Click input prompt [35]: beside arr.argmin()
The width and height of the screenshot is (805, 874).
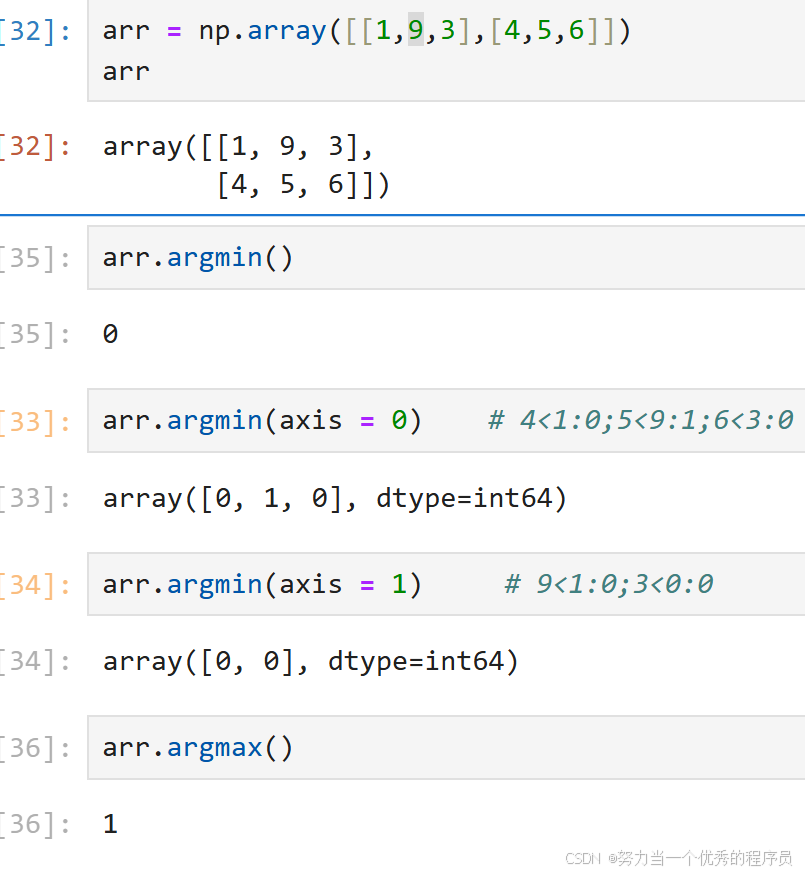[x=35, y=258]
